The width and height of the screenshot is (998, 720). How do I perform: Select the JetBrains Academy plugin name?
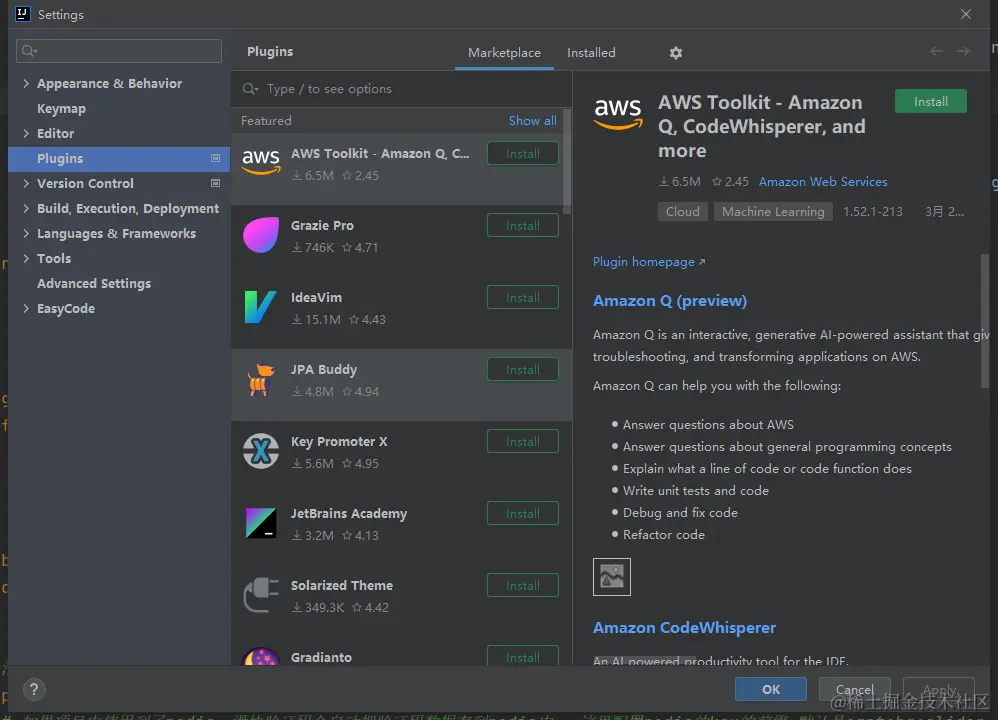pyautogui.click(x=349, y=513)
